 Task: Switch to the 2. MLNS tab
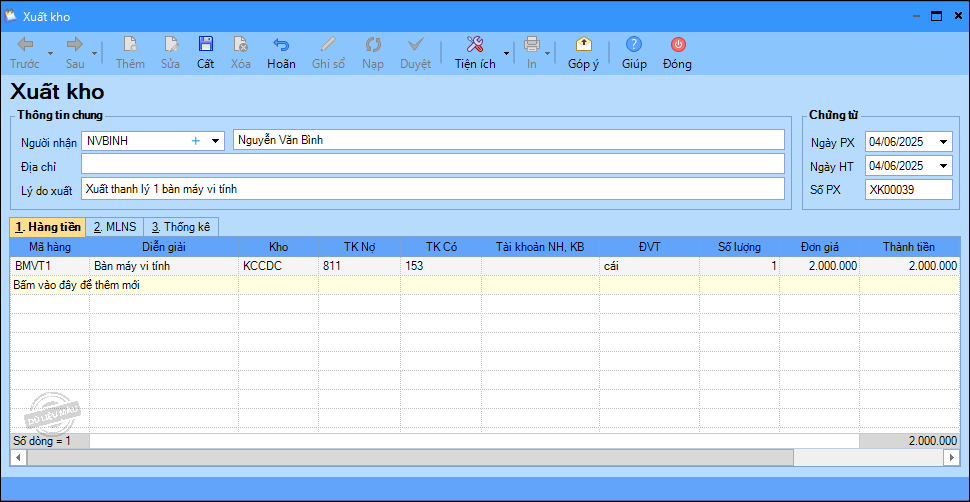[x=114, y=227]
